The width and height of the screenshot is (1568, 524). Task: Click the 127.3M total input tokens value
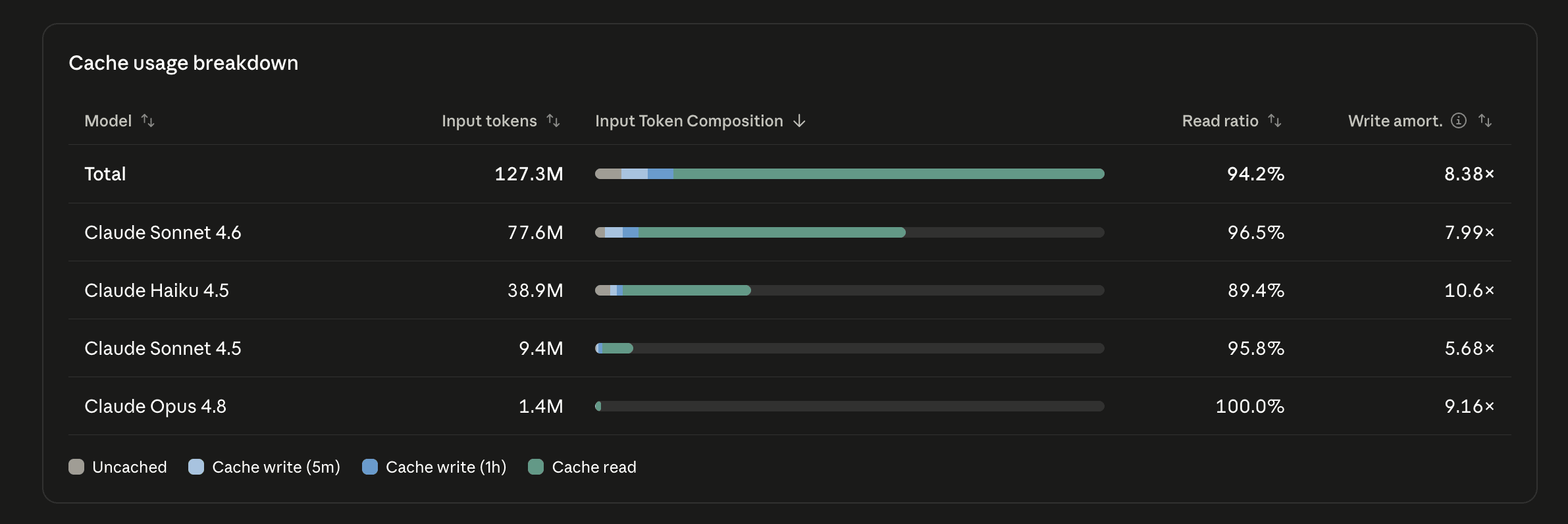coord(529,174)
